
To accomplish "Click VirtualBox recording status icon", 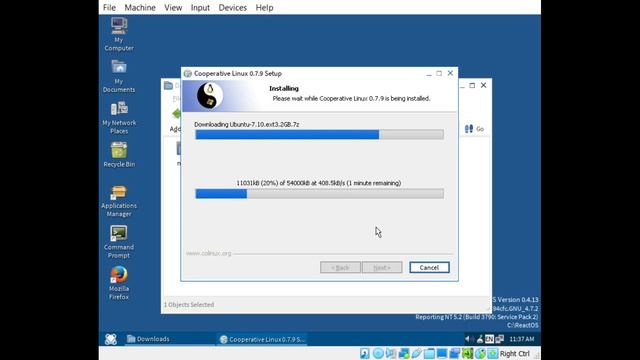I will pos(454,353).
